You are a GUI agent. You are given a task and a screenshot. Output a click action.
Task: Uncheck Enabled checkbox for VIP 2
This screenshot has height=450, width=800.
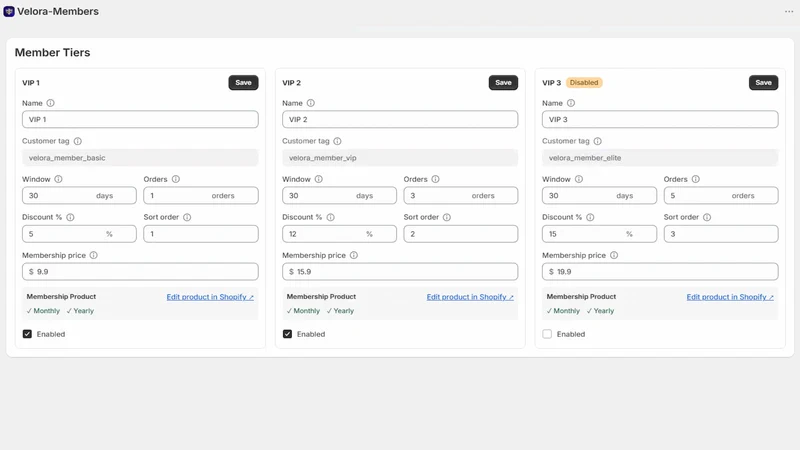(287, 334)
